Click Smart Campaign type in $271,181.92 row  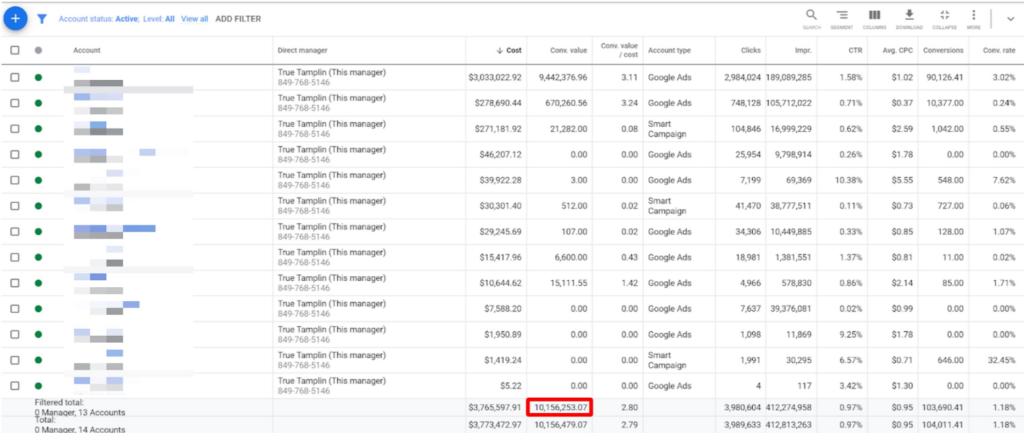pos(667,129)
